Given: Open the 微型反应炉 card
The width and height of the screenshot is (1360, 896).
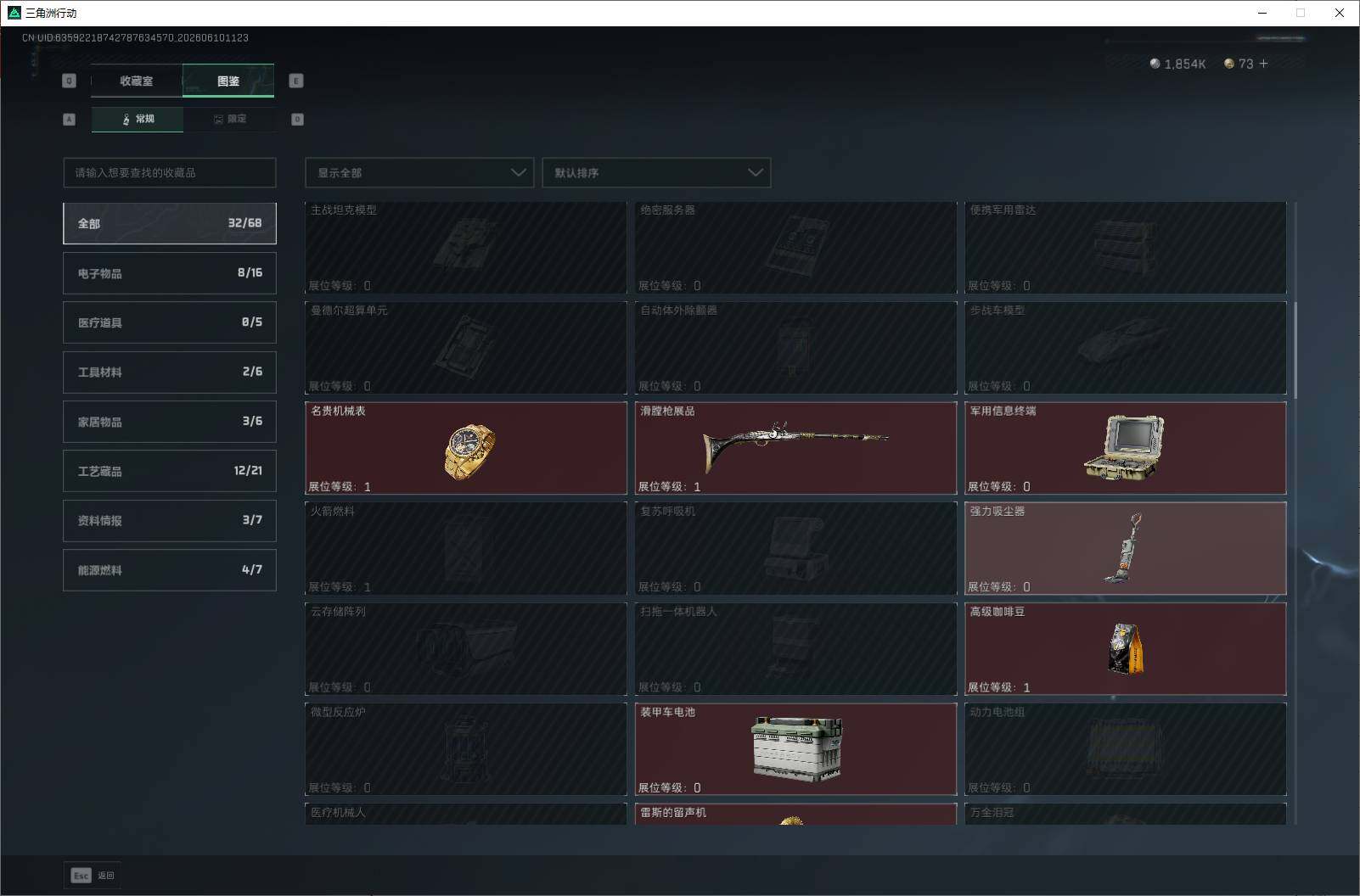Looking at the screenshot, I should [466, 749].
